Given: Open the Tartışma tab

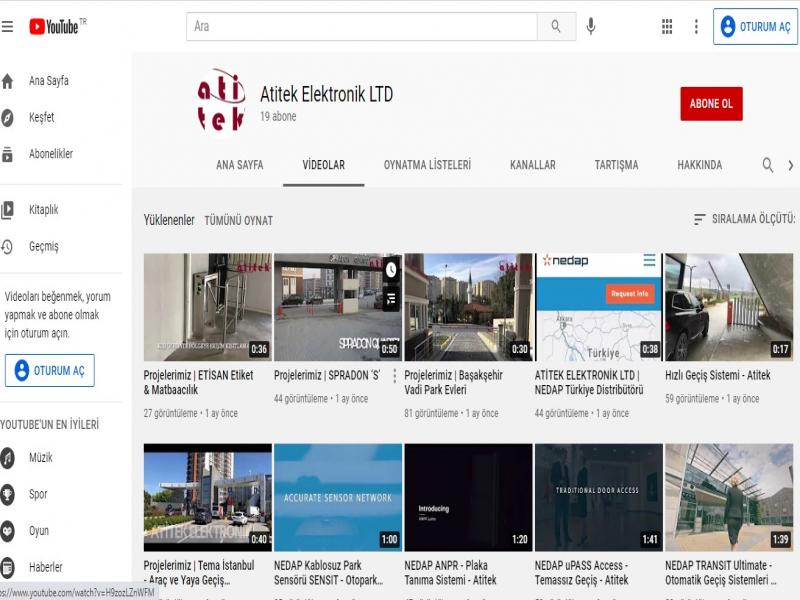Looking at the screenshot, I should point(616,165).
